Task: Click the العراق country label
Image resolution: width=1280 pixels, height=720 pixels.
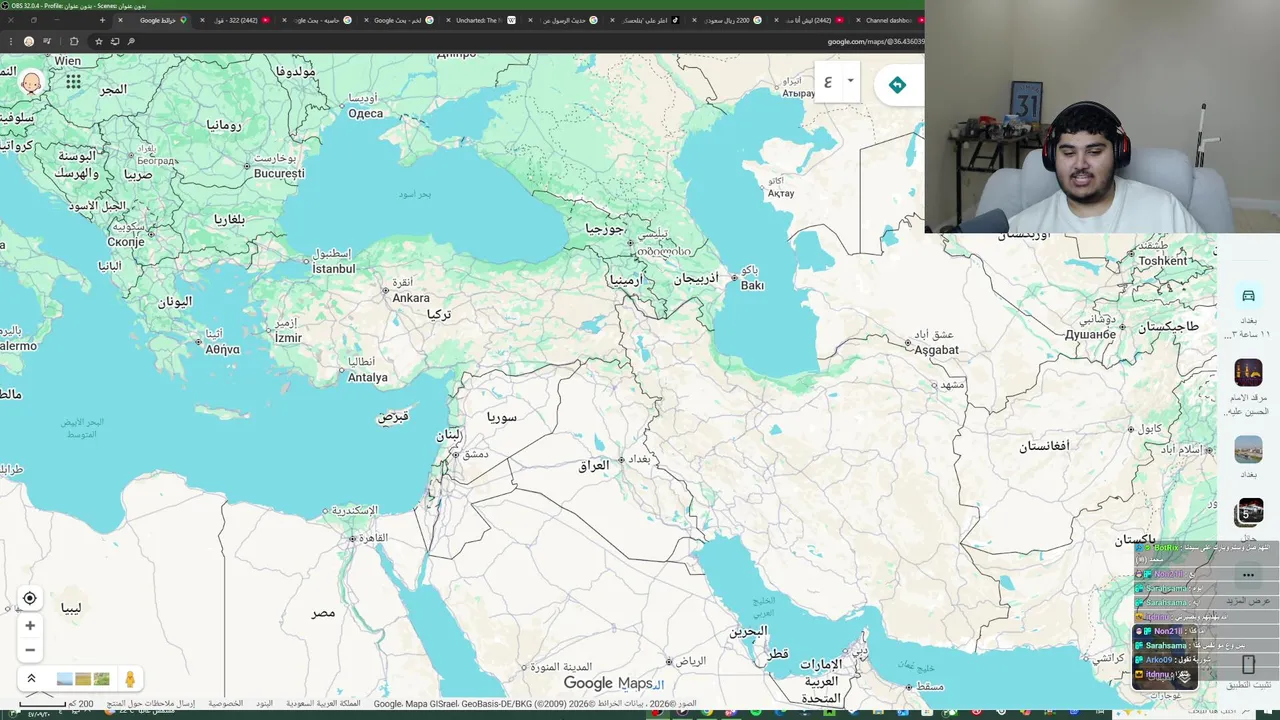Action: (x=593, y=466)
